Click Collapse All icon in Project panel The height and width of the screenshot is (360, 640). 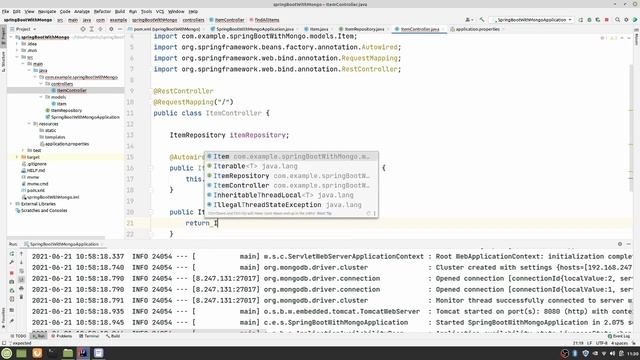(x=100, y=29)
